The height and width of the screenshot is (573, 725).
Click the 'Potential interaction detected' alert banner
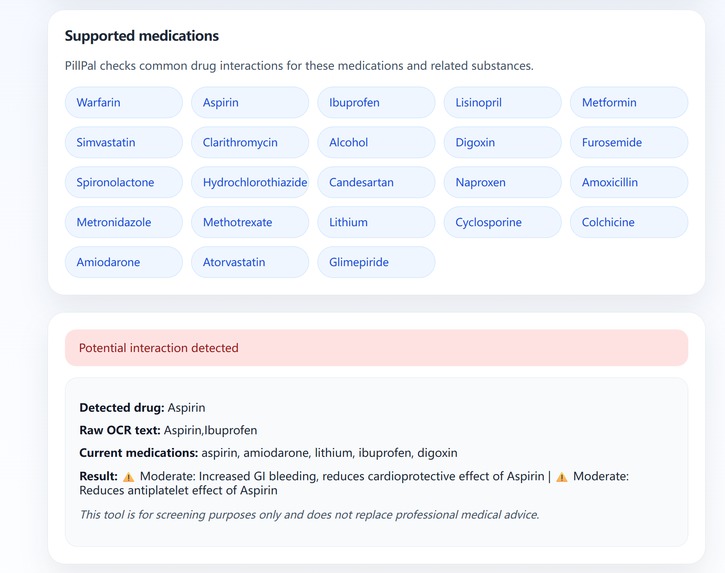point(376,348)
